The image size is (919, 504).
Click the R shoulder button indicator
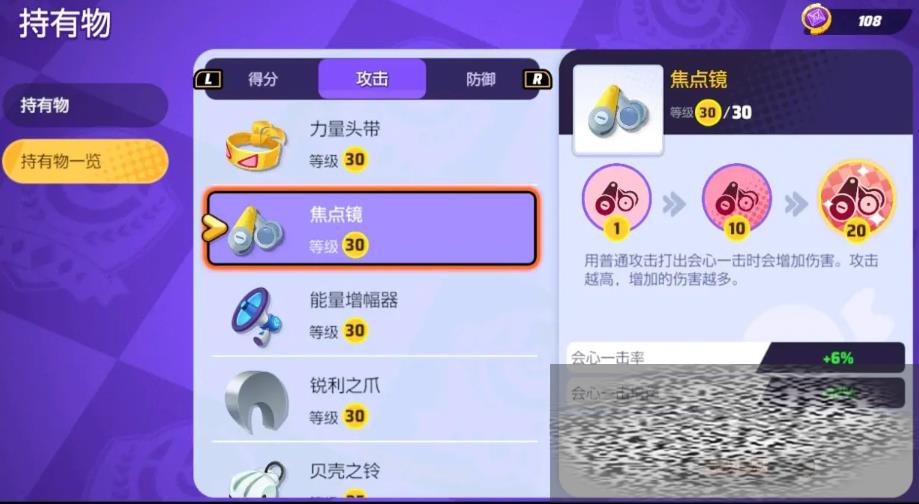tap(537, 79)
